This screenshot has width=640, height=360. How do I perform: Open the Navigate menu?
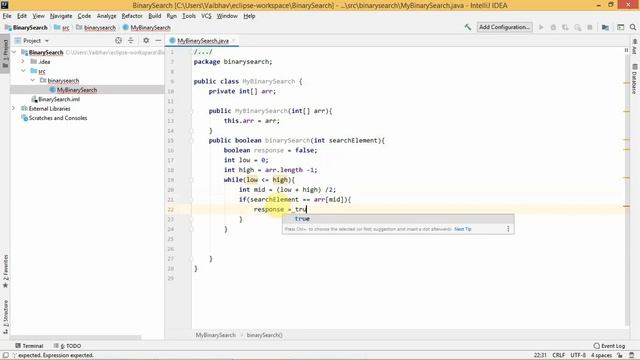coord(61,16)
